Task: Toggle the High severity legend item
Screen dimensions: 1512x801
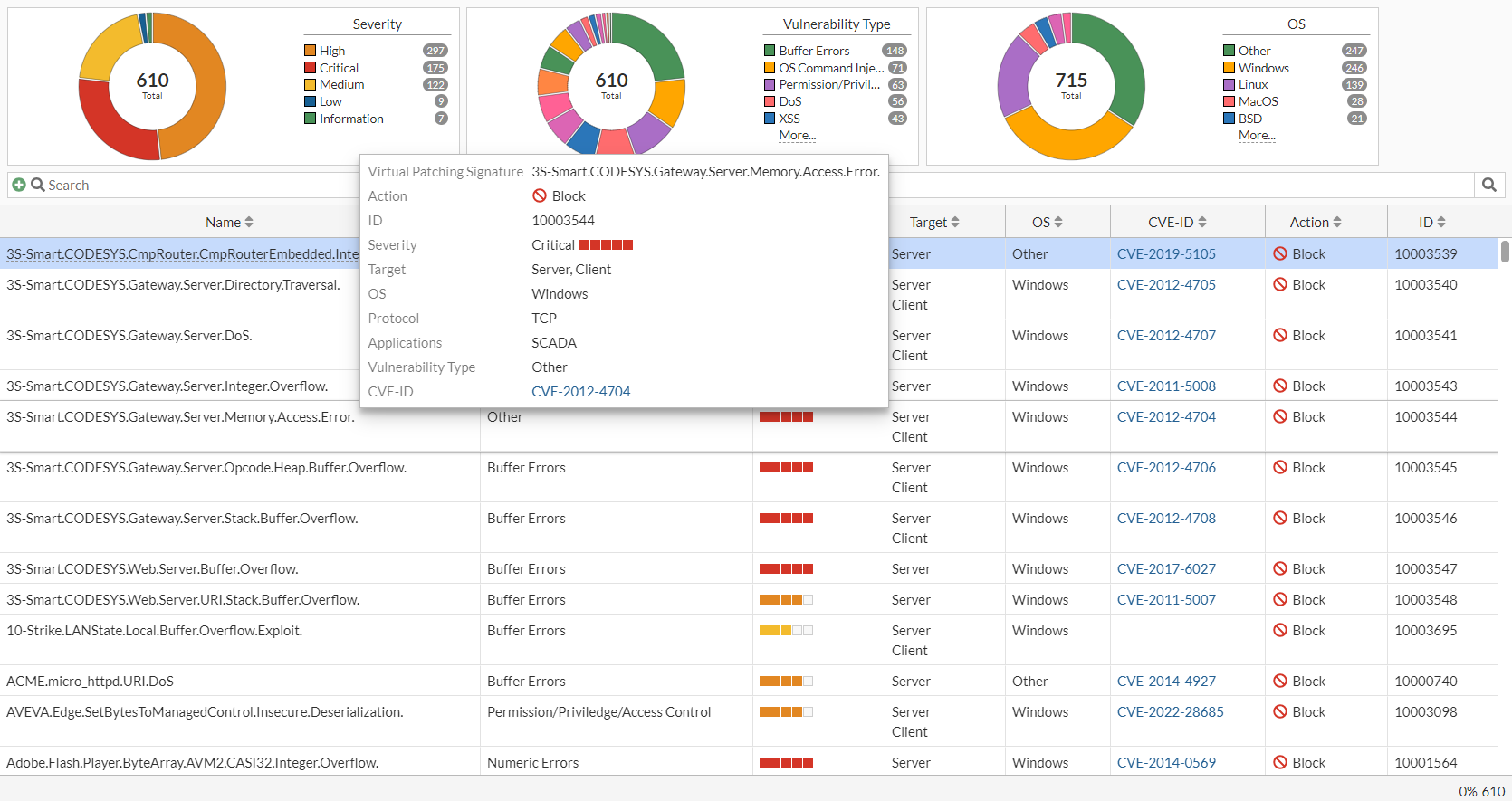Action: [331, 51]
